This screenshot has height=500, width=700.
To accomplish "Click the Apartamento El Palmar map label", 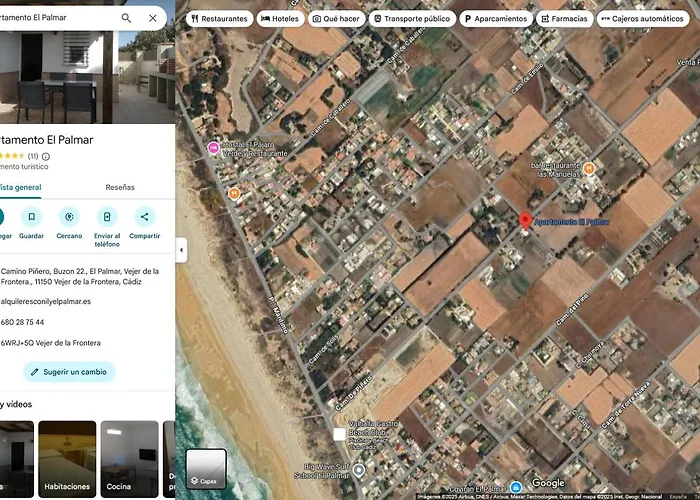I will coord(571,222).
